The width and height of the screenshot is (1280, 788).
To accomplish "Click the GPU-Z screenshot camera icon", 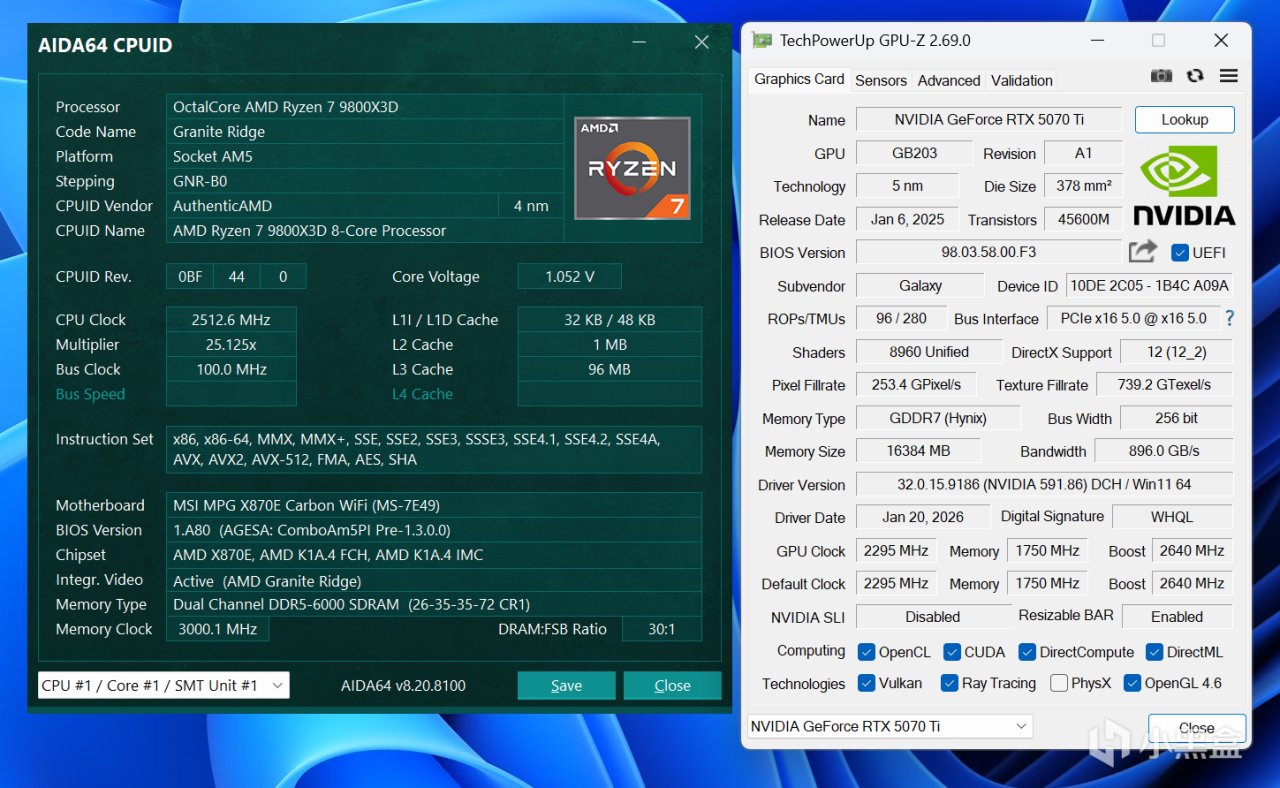I will point(1161,76).
